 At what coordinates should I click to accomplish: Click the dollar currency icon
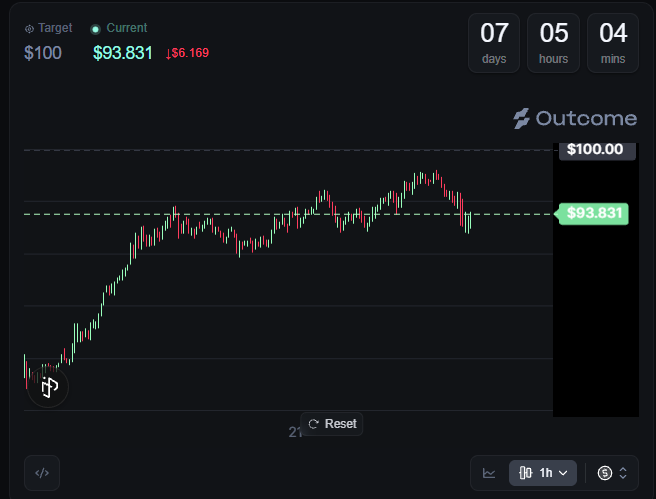point(605,473)
